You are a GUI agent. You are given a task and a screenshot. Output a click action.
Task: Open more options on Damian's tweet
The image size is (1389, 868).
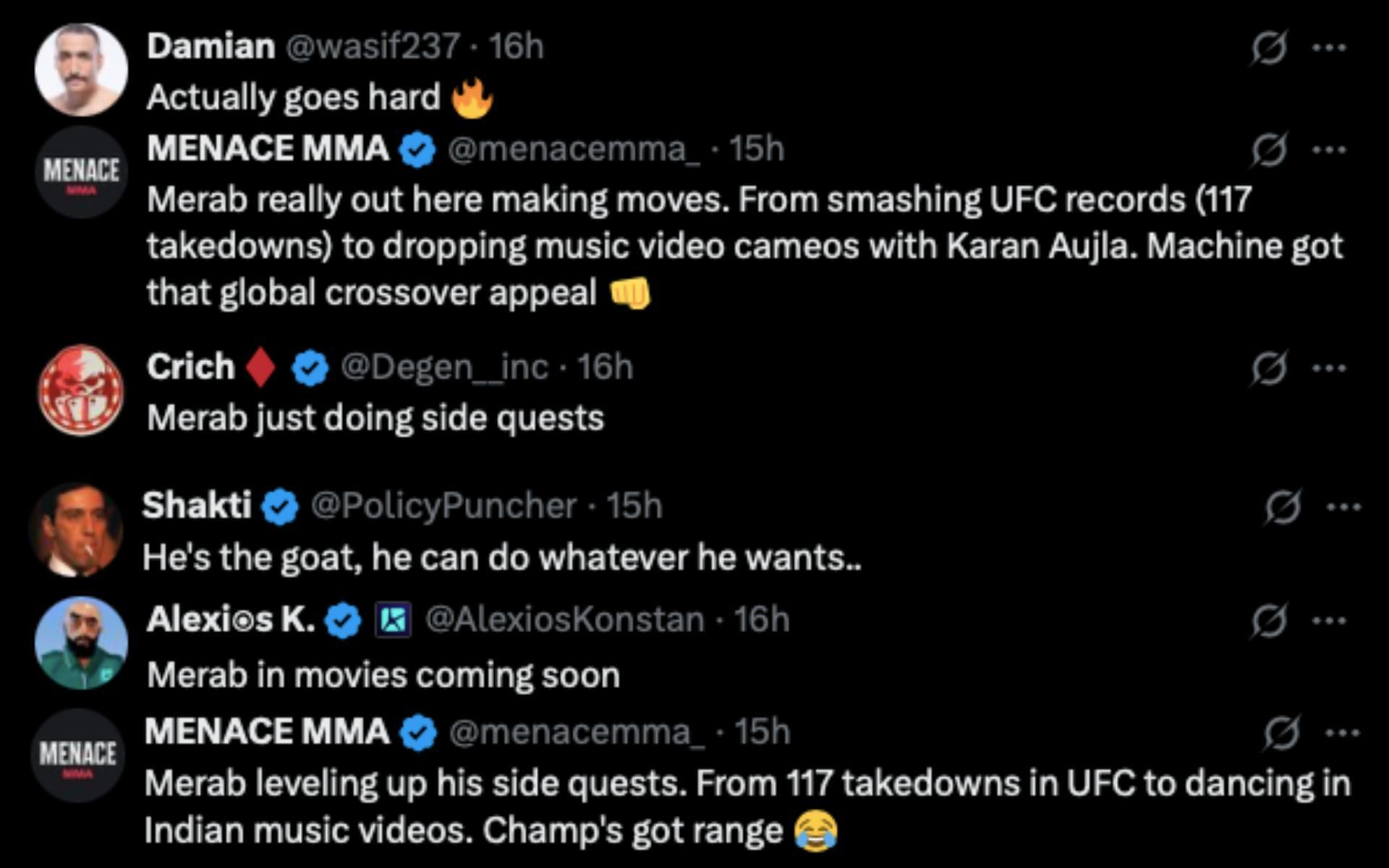click(1329, 48)
